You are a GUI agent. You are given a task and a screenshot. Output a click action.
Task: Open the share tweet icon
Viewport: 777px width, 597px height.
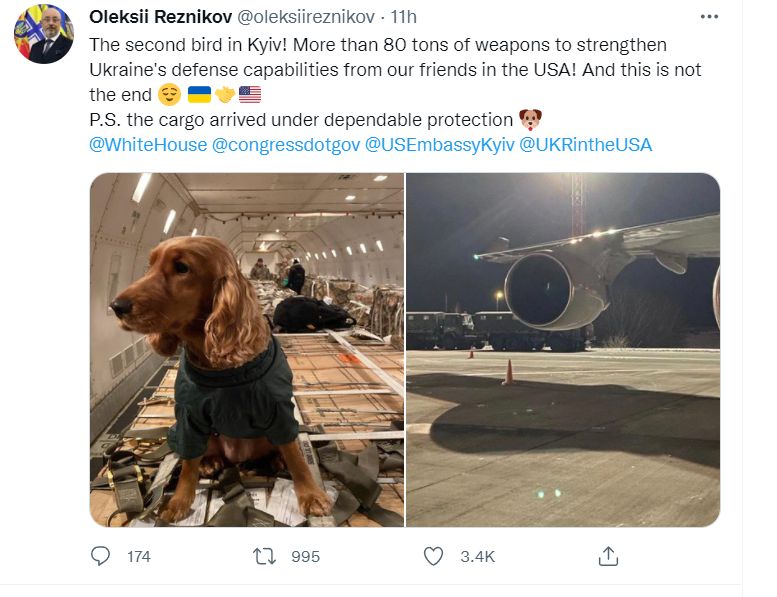click(608, 556)
